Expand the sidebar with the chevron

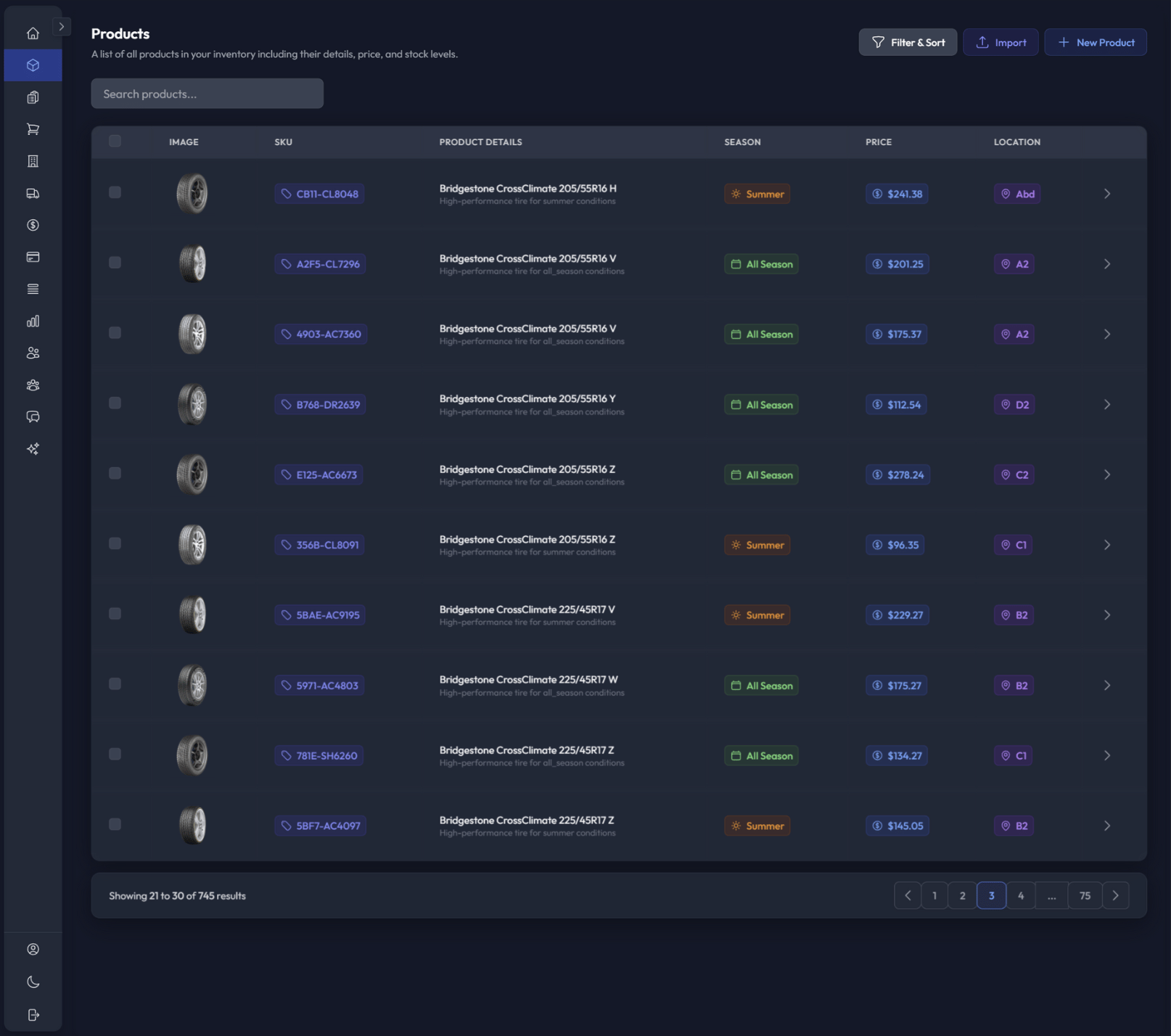[x=62, y=27]
